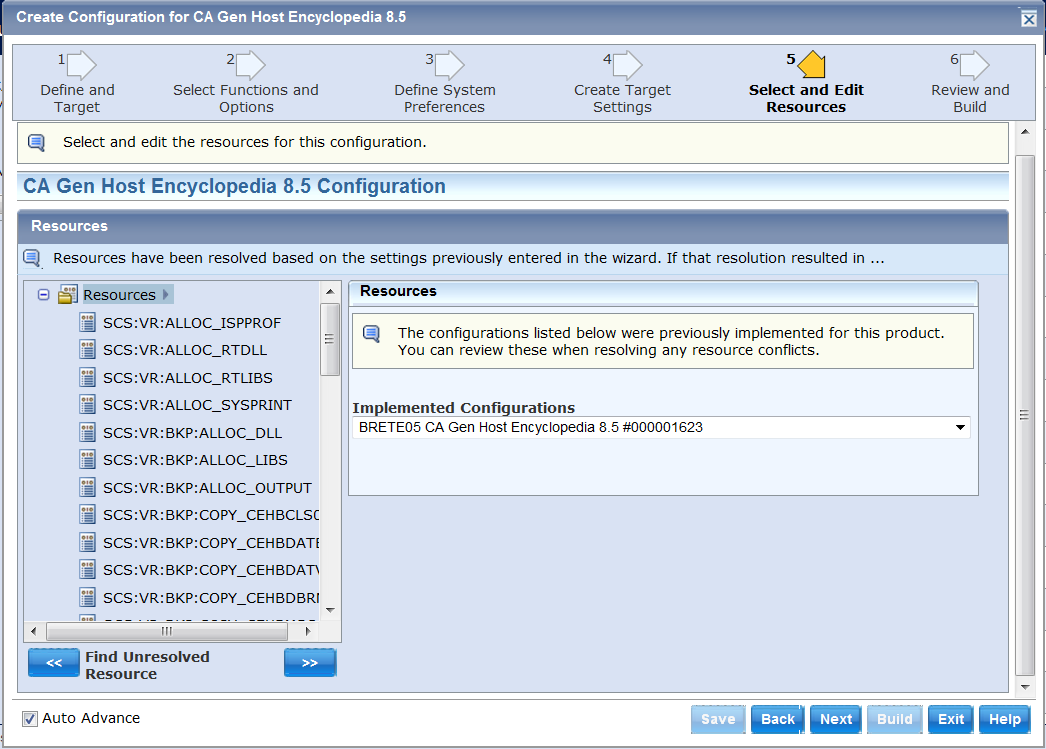Image resolution: width=1046 pixels, height=749 pixels.
Task: Find next unresolved resource with >> button
Action: coord(310,662)
